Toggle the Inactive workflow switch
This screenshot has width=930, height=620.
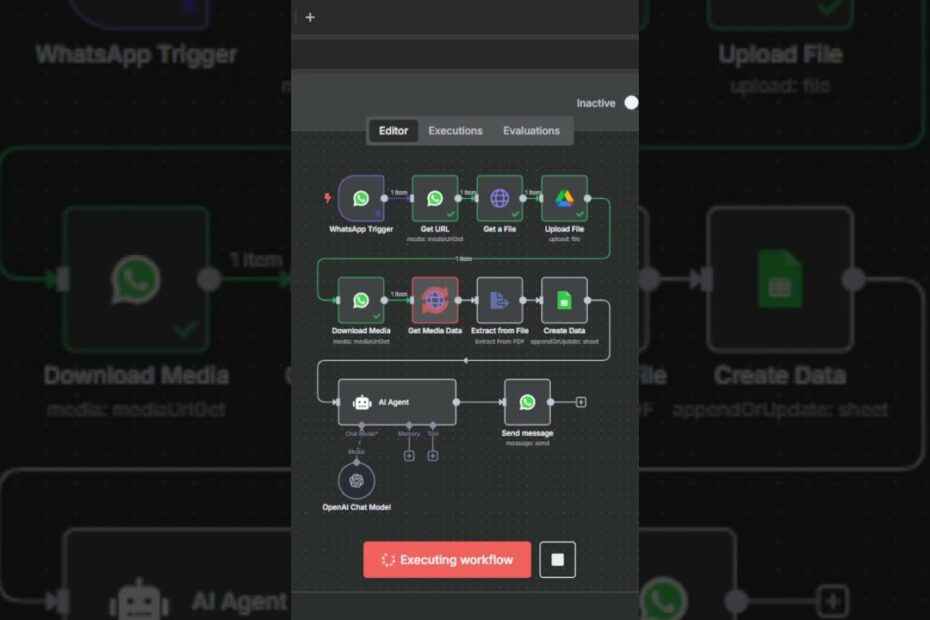(630, 103)
